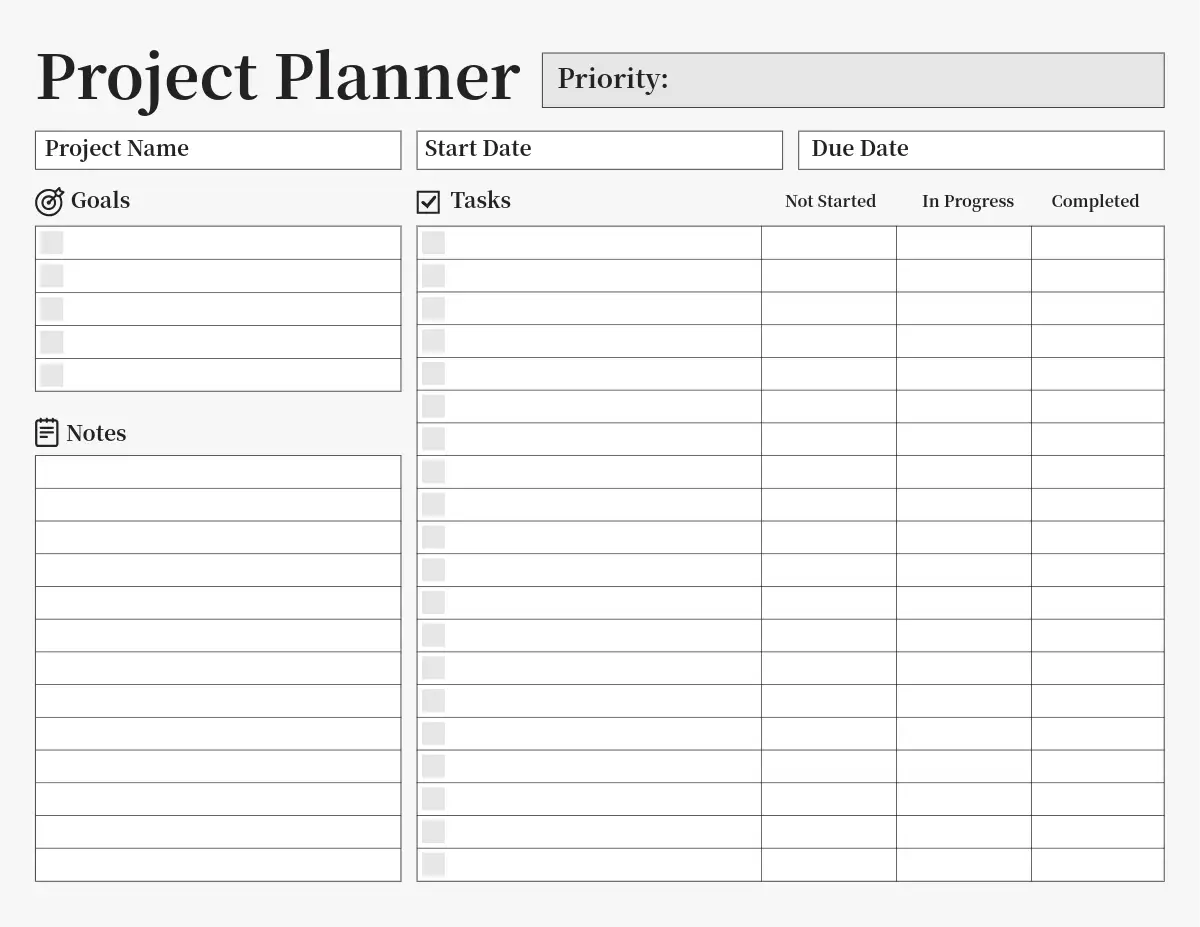Click the first Notes line
Screen dimensions: 1200x927
click(x=218, y=472)
